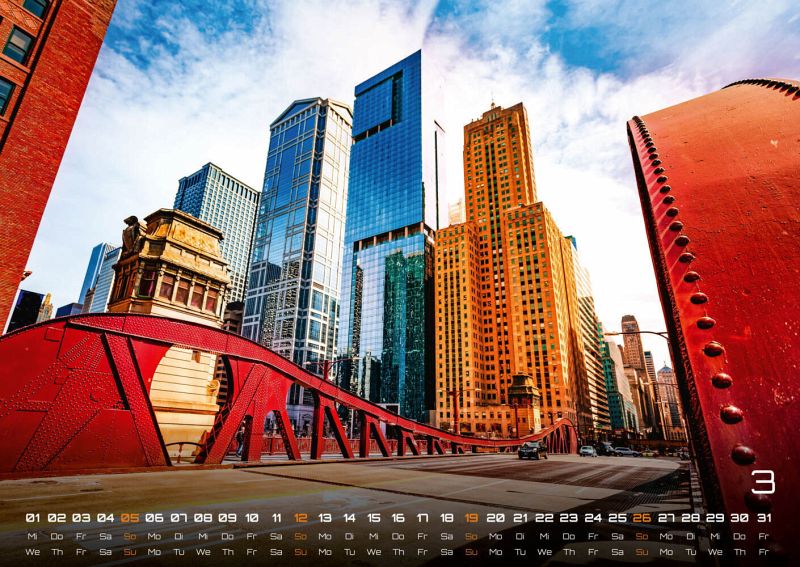
Task: Choose the orange Sunday date 26
Action: (642, 518)
